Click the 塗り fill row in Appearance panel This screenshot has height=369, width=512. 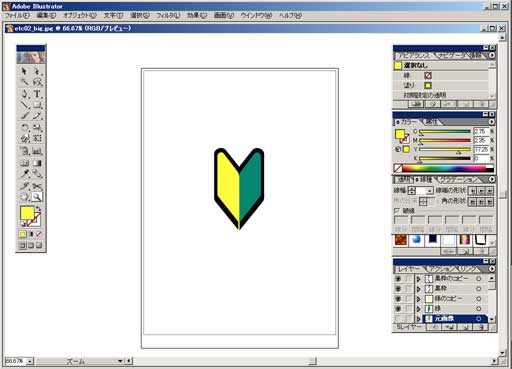(x=441, y=85)
